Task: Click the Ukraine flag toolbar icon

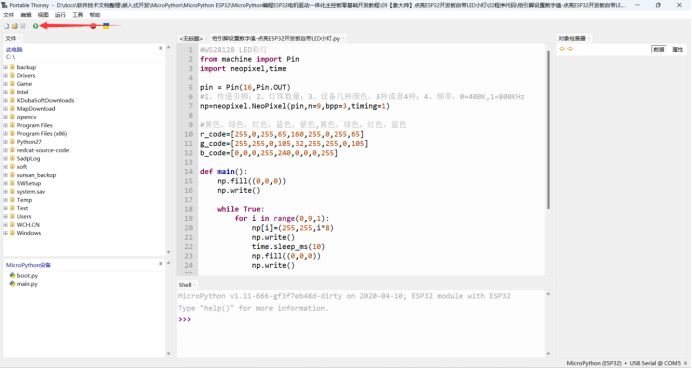Action: [106, 26]
